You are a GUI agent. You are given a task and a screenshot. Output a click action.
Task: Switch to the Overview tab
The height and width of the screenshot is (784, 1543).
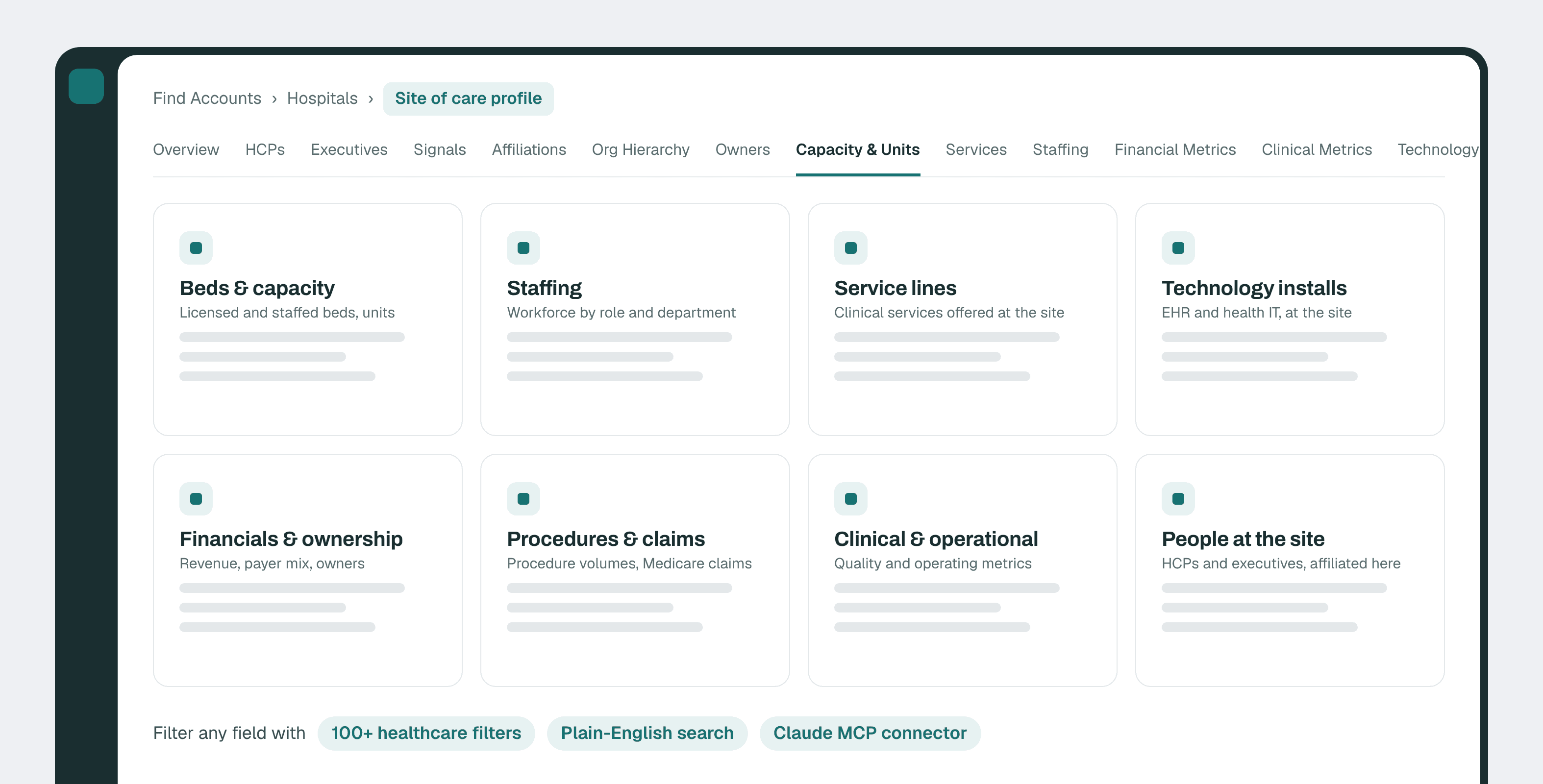coord(186,150)
